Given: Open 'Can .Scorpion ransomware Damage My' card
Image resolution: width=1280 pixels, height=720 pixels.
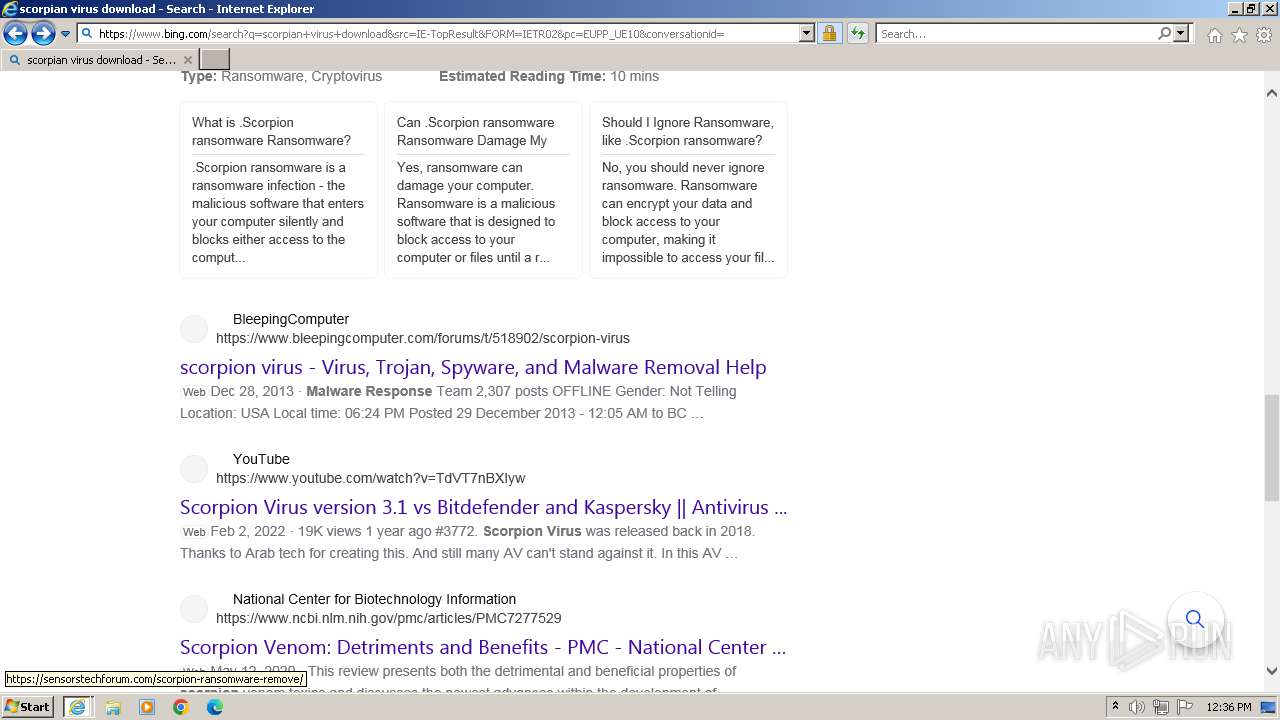Looking at the screenshot, I should [483, 189].
